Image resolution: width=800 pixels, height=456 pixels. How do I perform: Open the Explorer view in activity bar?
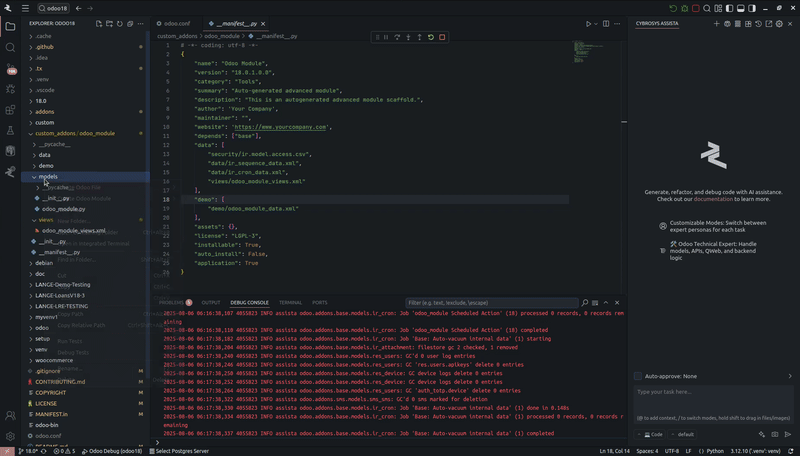click(10, 27)
